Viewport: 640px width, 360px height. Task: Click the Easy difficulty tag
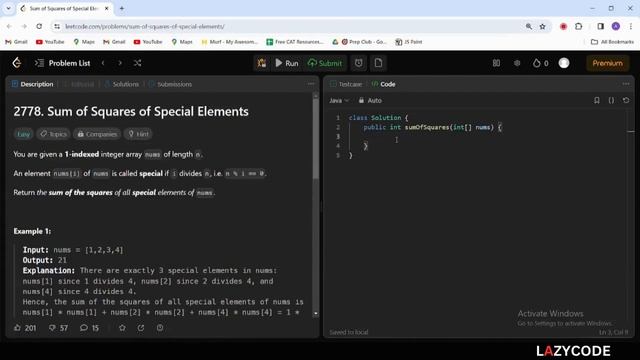pos(23,134)
